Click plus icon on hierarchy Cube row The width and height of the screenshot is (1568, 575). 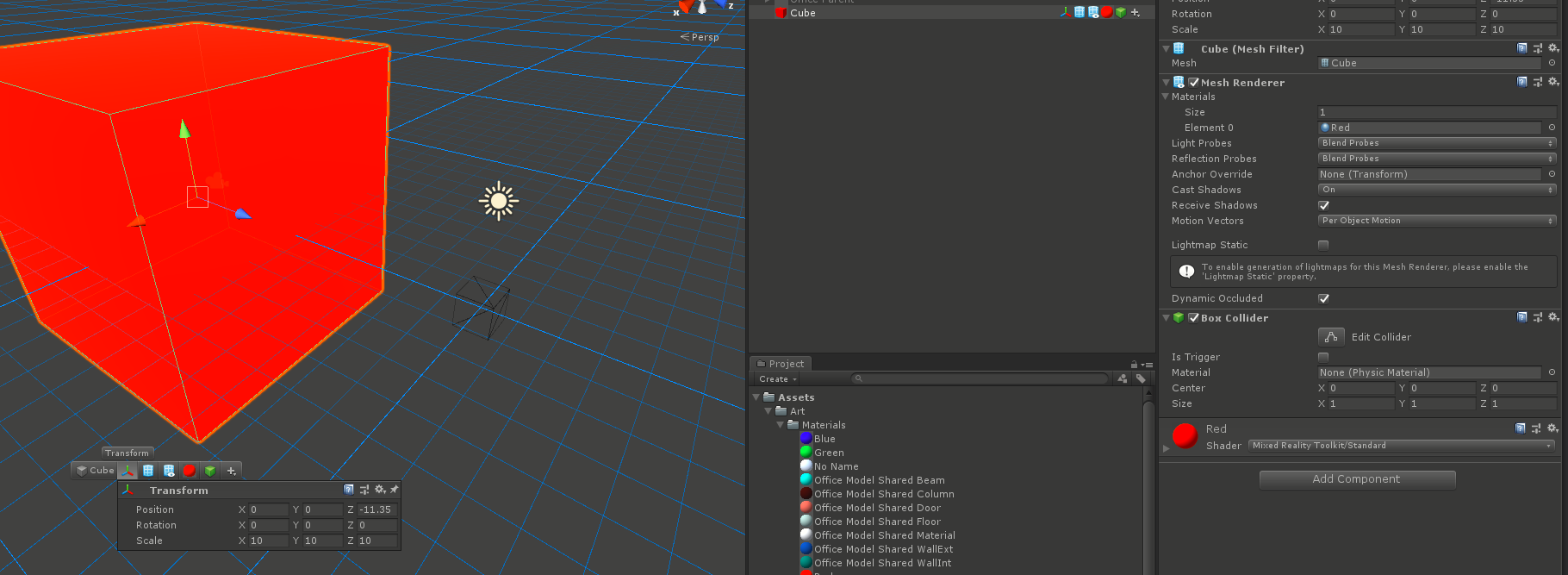click(x=1136, y=12)
